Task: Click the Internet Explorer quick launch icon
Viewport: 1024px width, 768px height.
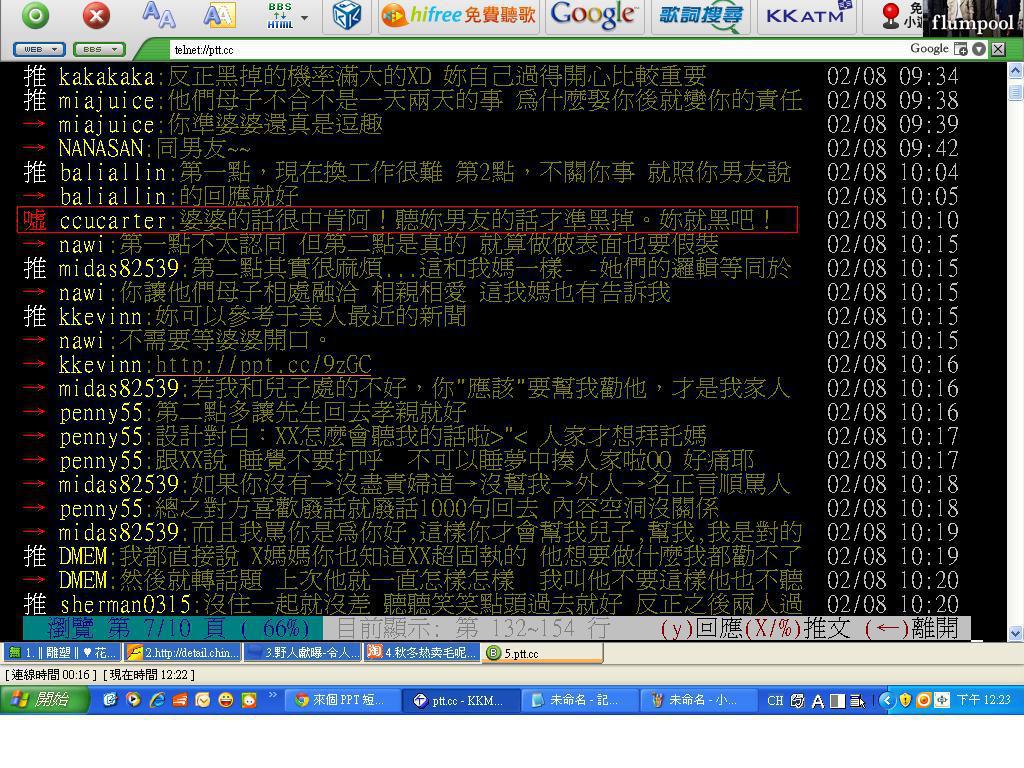Action: [157, 700]
